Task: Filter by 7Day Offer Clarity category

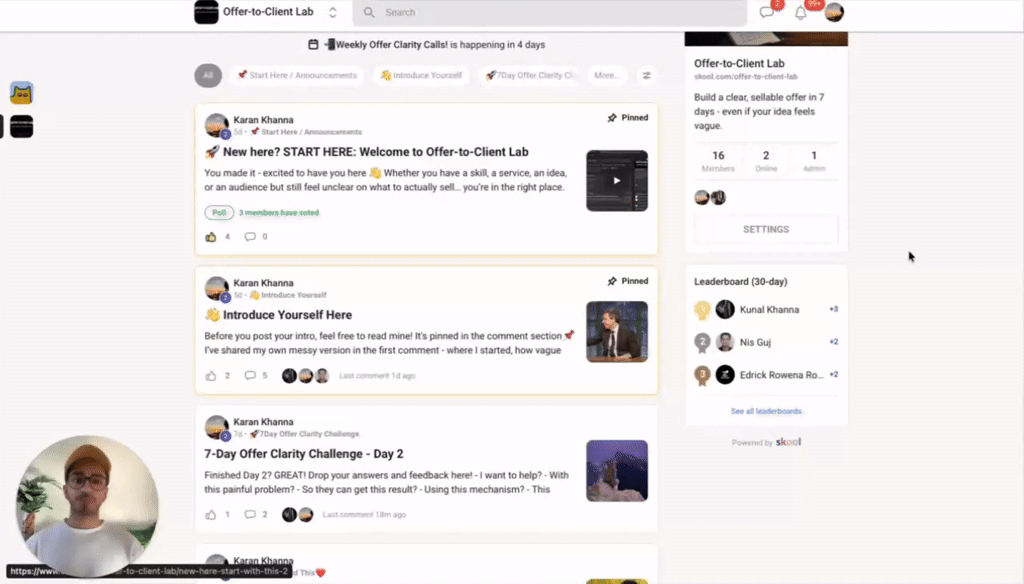Action: (x=530, y=75)
